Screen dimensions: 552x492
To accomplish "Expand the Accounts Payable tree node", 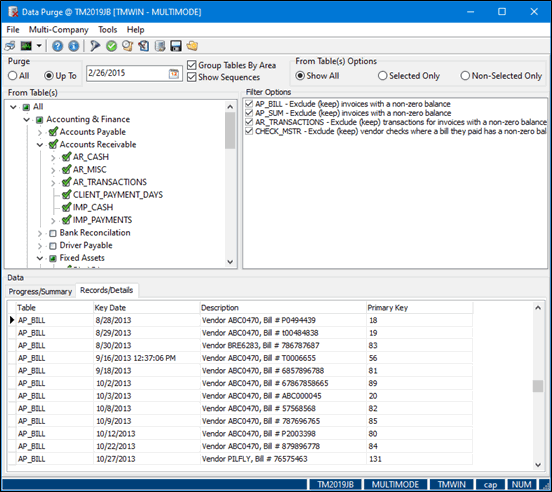I will point(39,132).
